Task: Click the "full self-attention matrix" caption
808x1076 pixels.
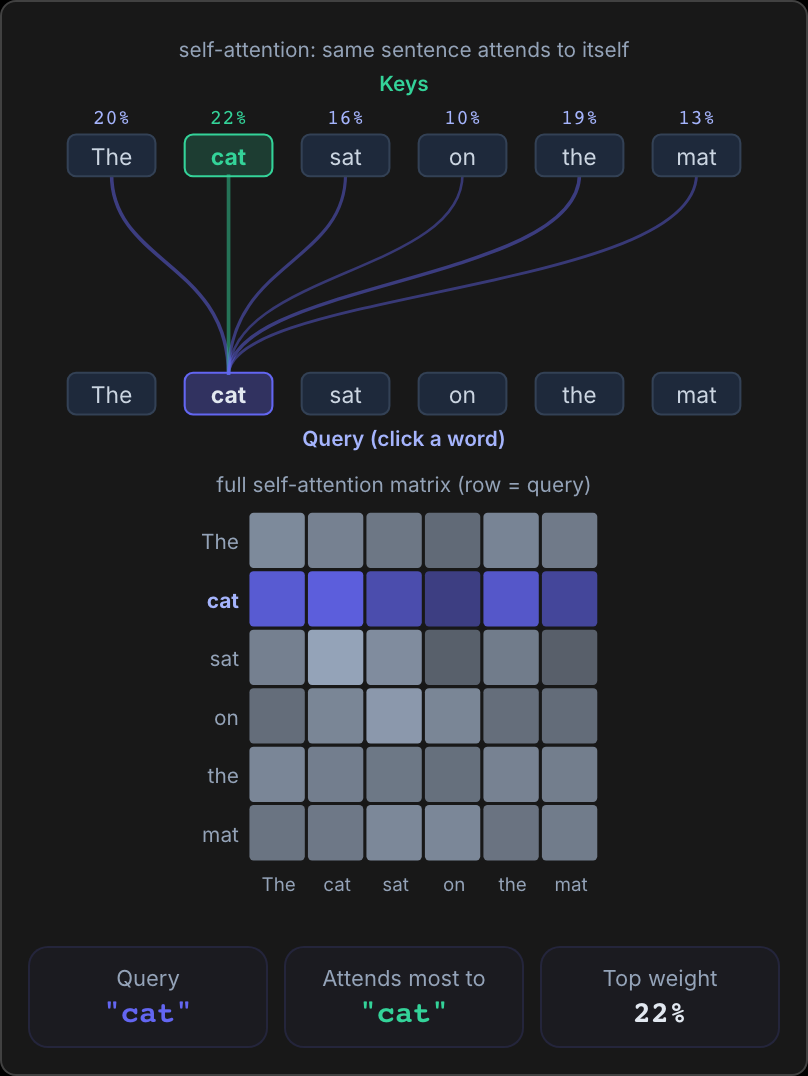Action: pyautogui.click(x=404, y=484)
